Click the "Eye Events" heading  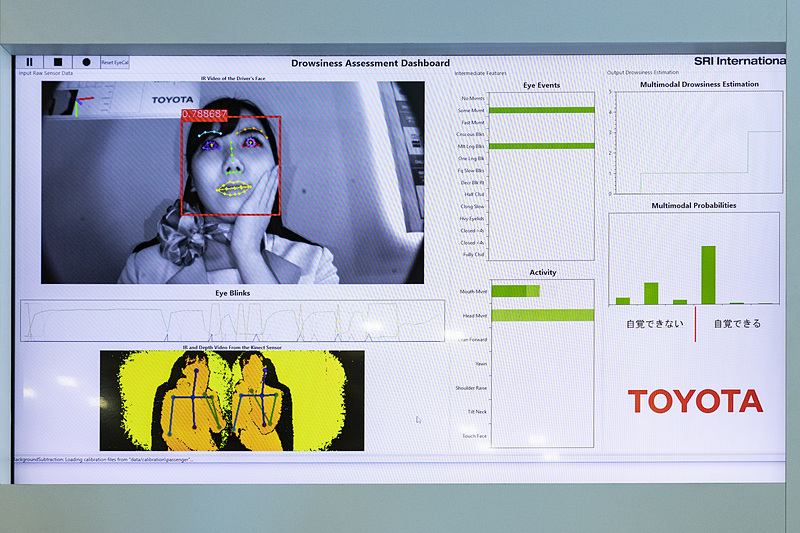[x=542, y=85]
